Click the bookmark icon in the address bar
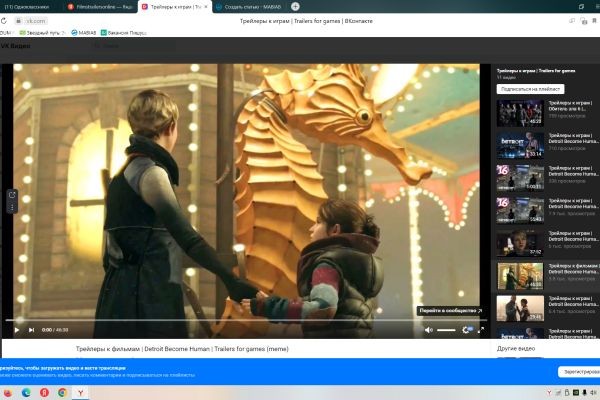The height and width of the screenshot is (400, 600). tap(595, 21)
